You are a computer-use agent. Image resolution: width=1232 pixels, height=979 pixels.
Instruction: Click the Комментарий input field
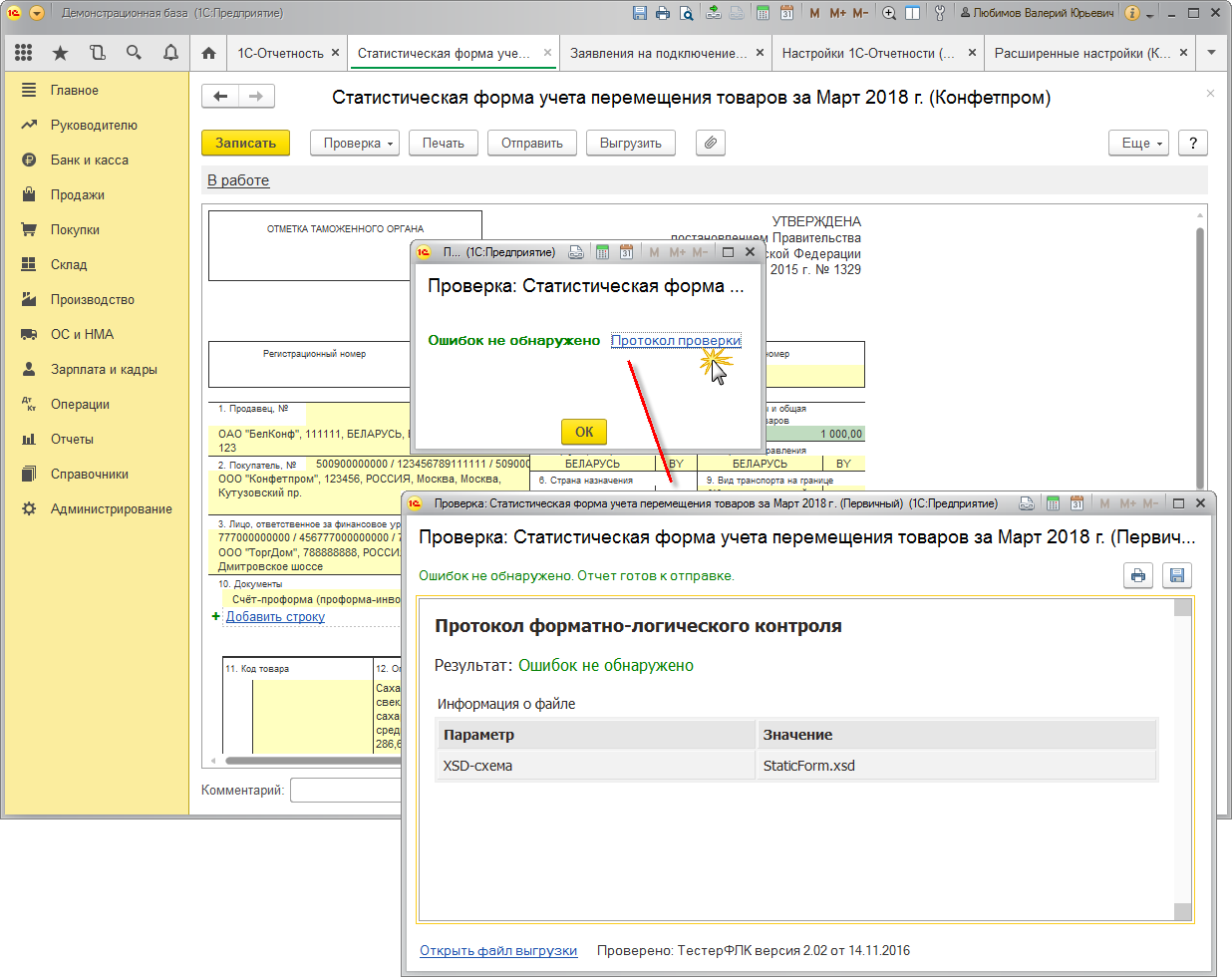point(345,790)
